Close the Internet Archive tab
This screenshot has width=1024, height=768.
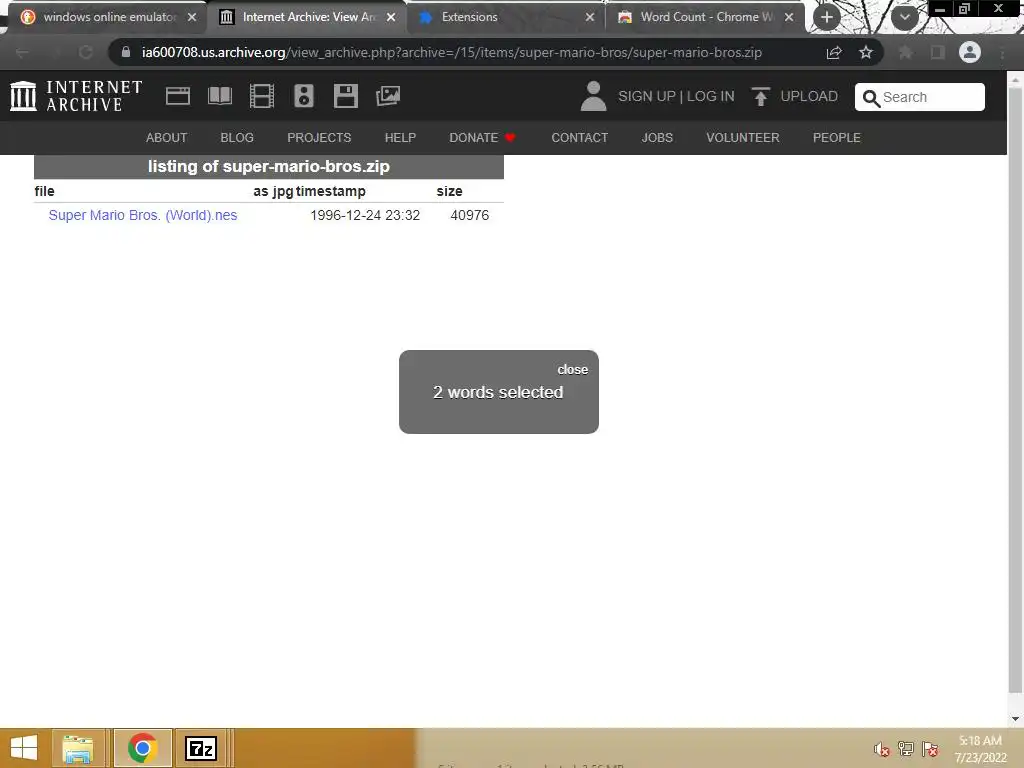(391, 17)
